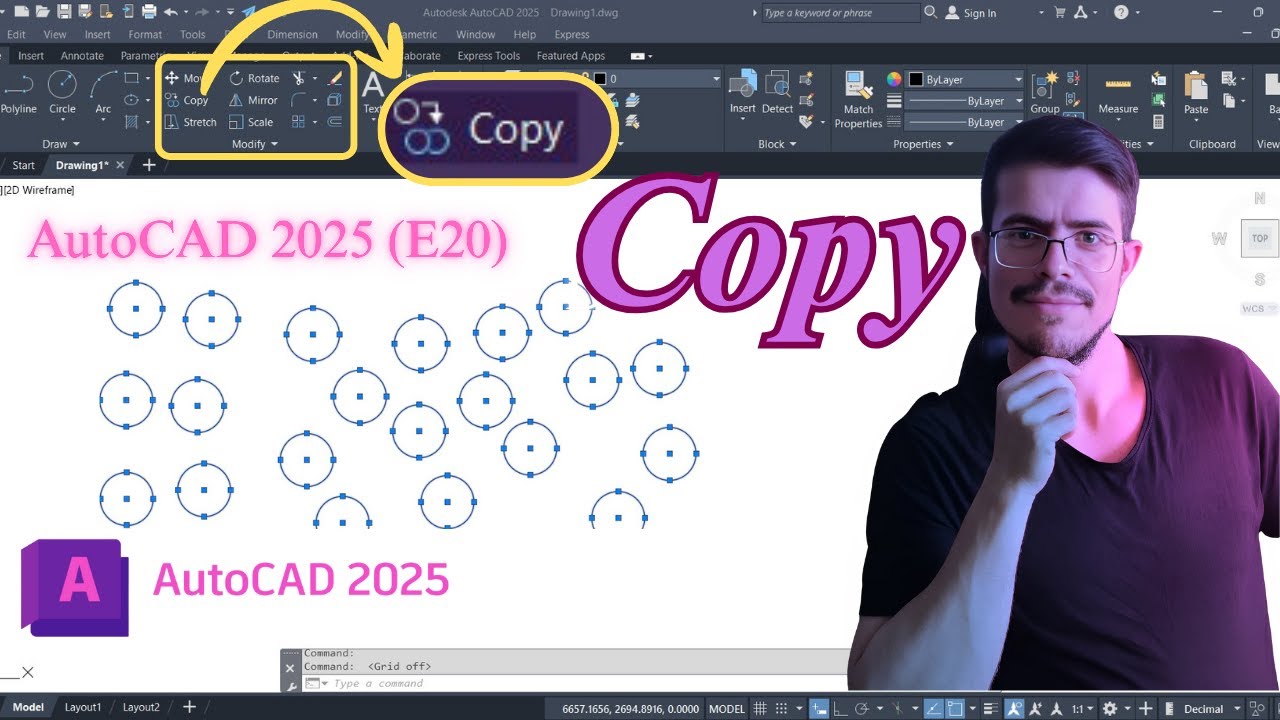Add a new drawing tab with plus

pyautogui.click(x=149, y=165)
